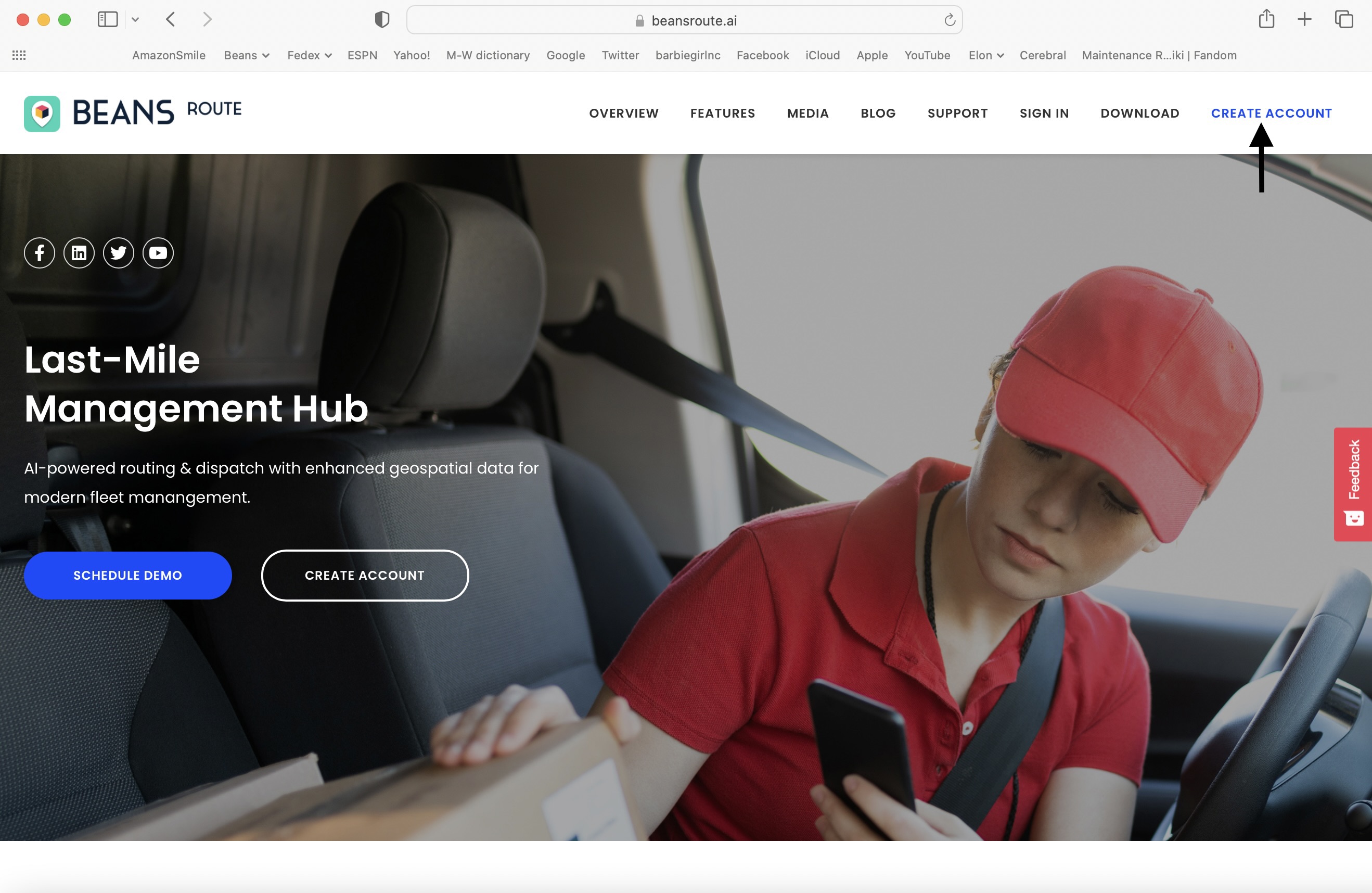This screenshot has height=893, width=1372.
Task: Open the Facebook social icon
Action: (39, 253)
